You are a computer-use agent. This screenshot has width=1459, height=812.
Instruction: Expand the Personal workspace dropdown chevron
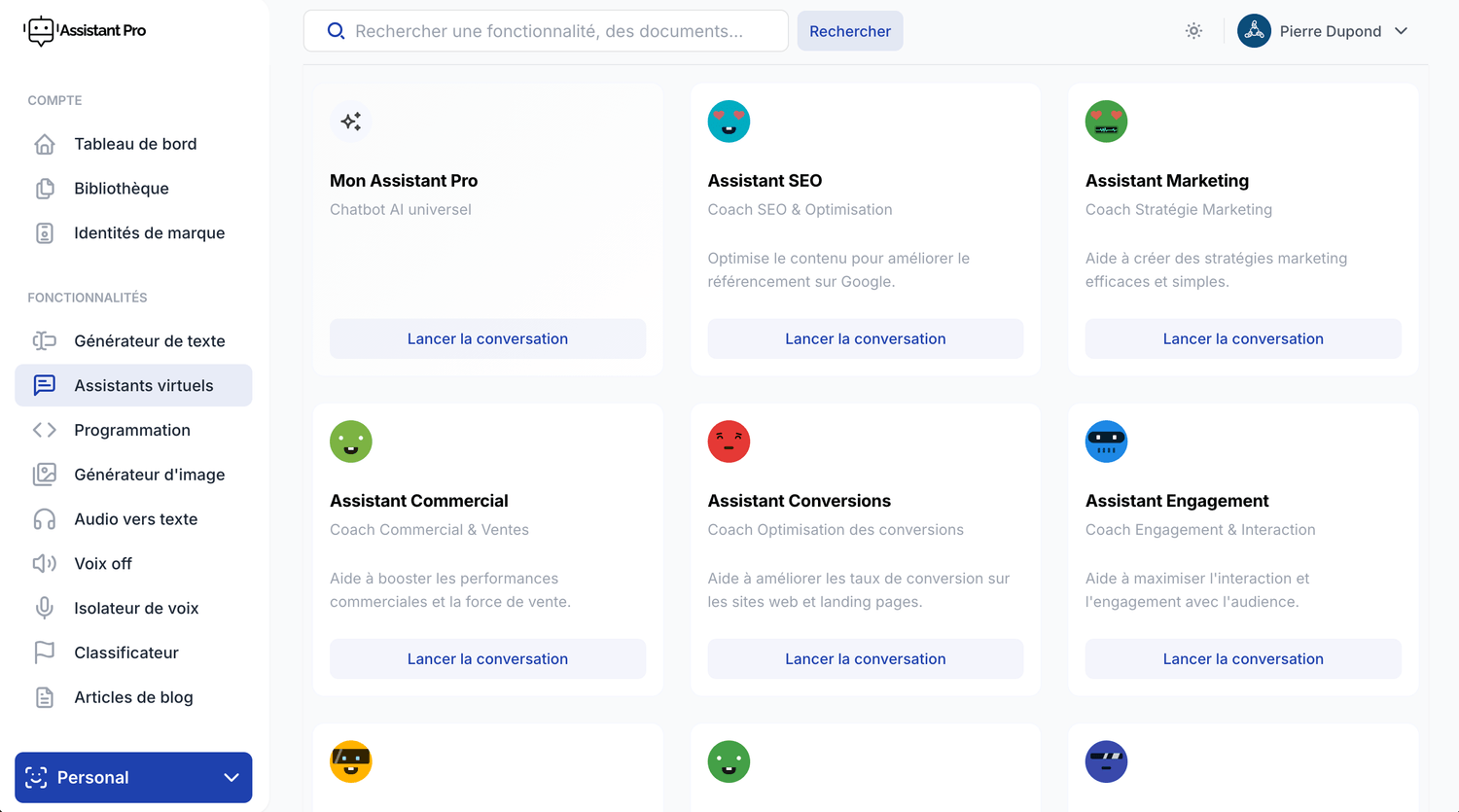[x=231, y=778]
